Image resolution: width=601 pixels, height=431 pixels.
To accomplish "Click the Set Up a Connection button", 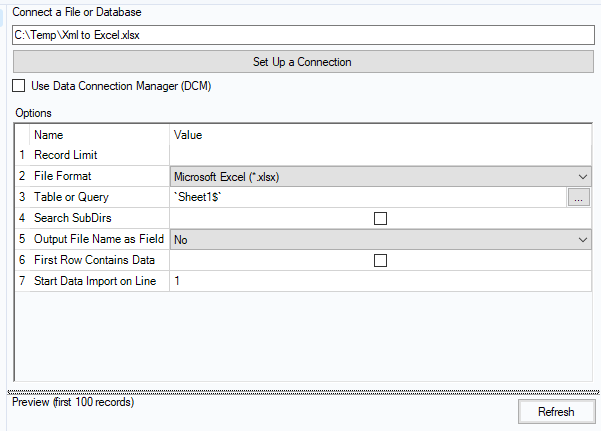I will (x=301, y=62).
